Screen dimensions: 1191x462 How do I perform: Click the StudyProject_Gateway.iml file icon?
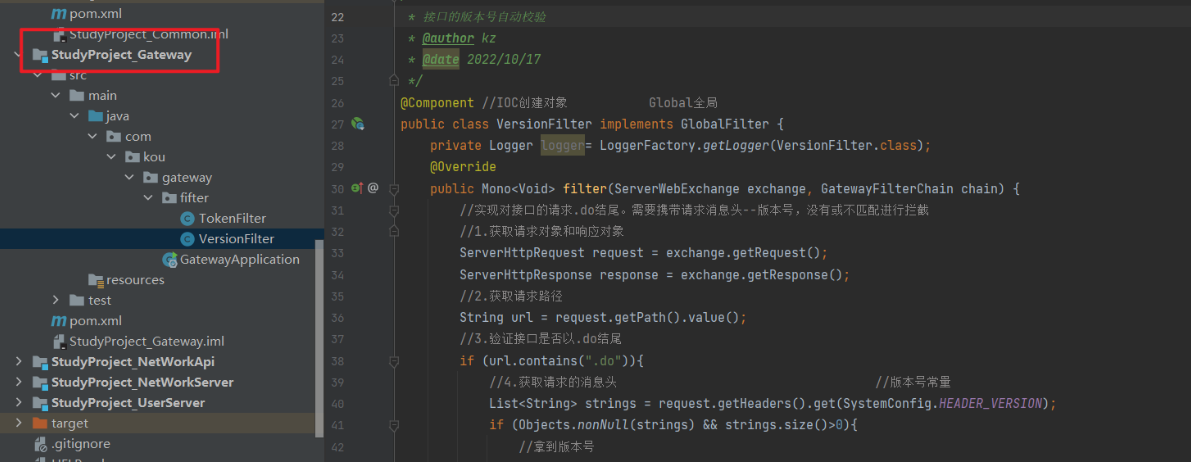pyautogui.click(x=59, y=341)
